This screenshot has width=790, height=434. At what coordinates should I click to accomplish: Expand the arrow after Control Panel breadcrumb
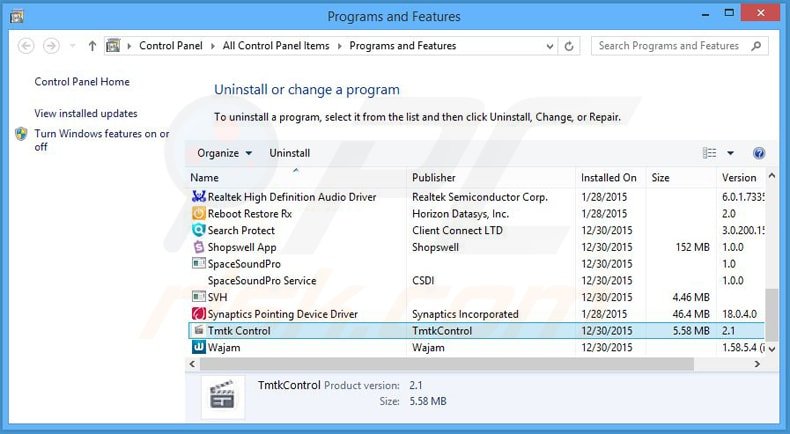[x=213, y=46]
